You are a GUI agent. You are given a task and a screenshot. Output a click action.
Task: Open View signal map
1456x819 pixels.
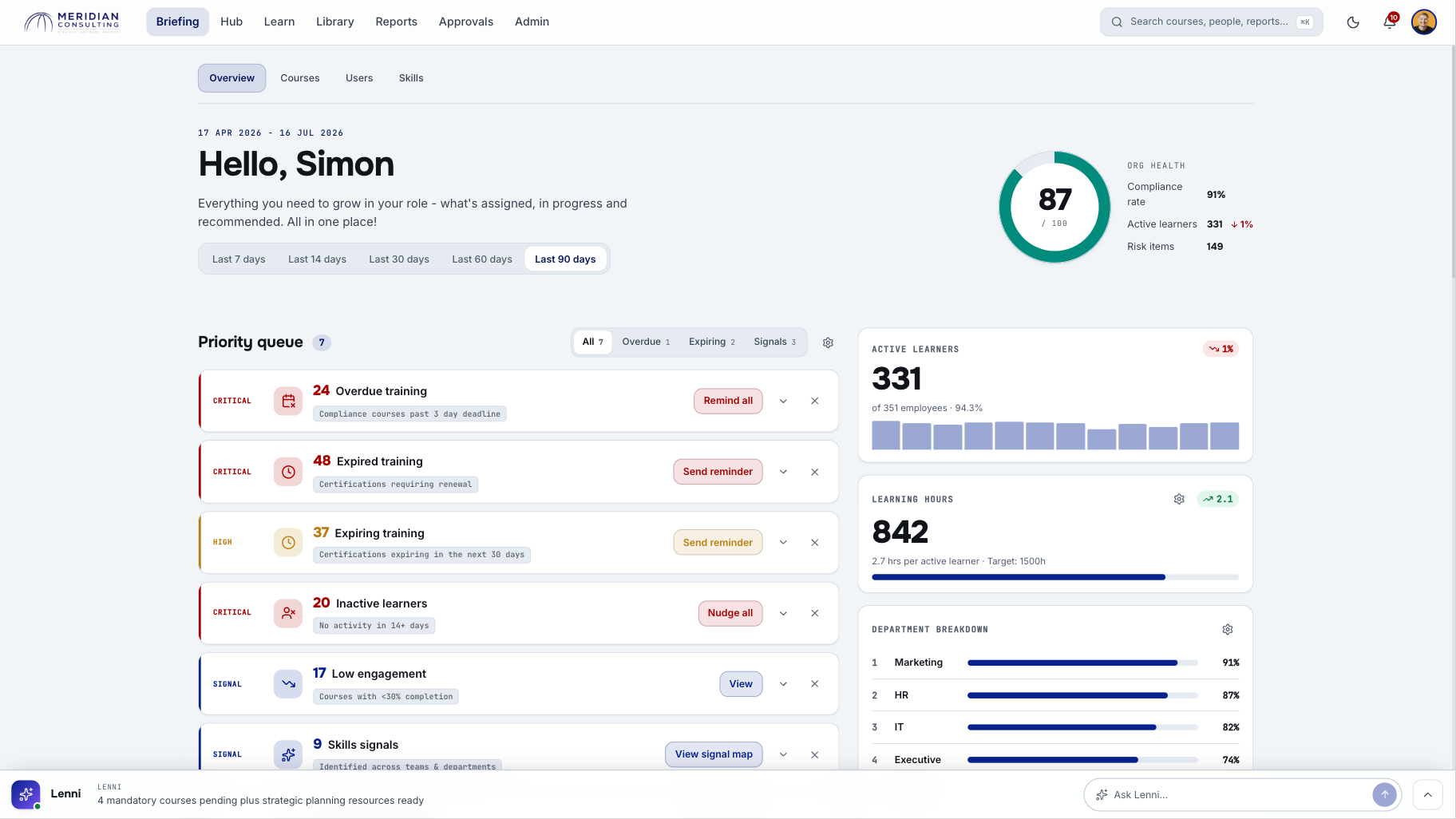point(714,754)
